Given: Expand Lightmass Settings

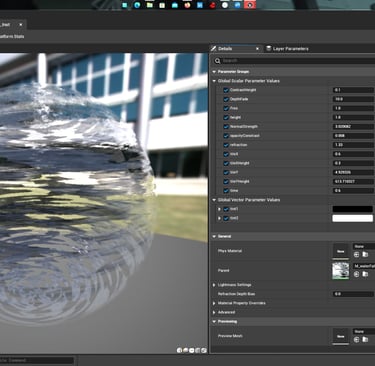Looking at the screenshot, I should 214,285.
